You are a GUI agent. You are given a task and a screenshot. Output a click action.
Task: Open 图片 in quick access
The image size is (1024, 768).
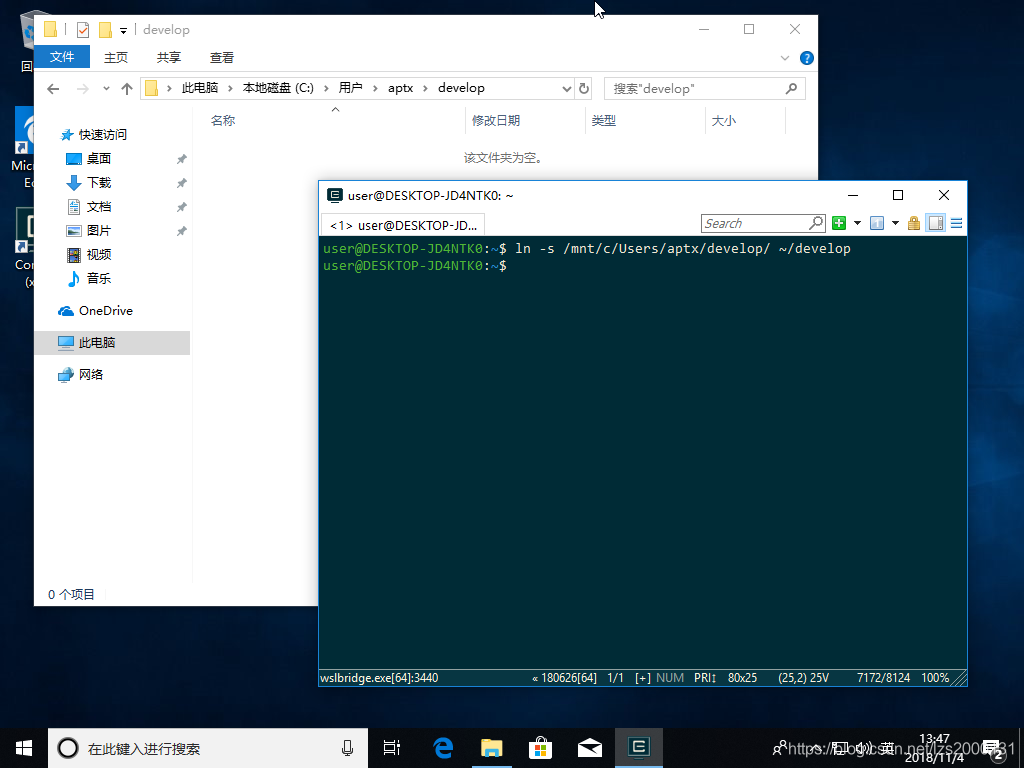[x=99, y=231]
